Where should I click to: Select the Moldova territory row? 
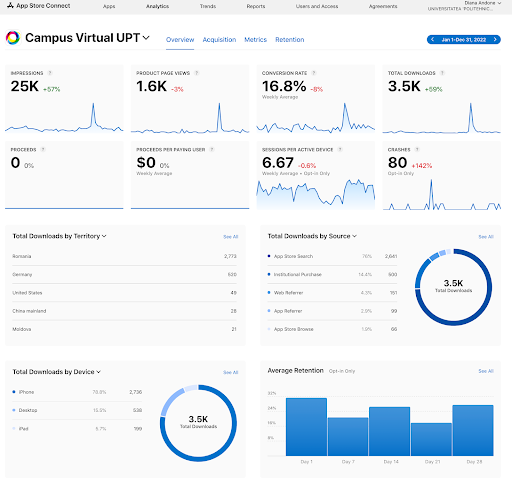pyautogui.click(x=124, y=329)
